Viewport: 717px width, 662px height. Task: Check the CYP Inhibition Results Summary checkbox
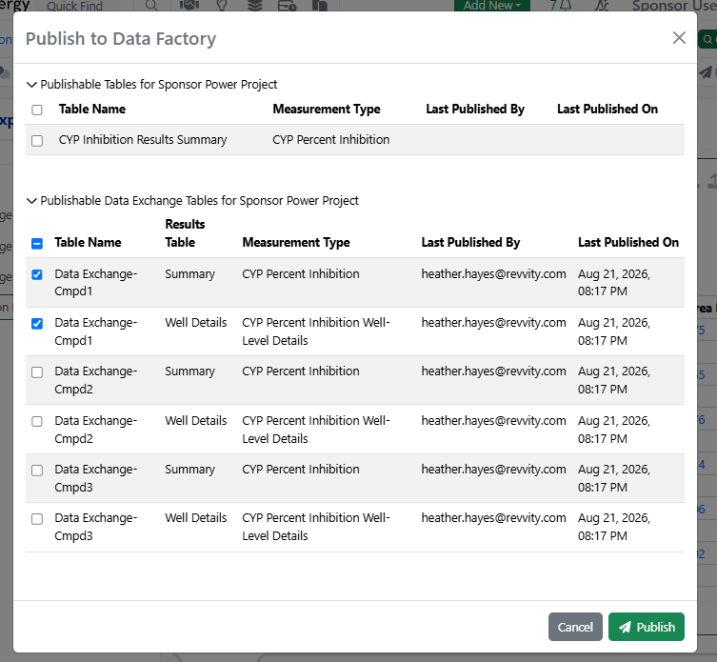37,140
